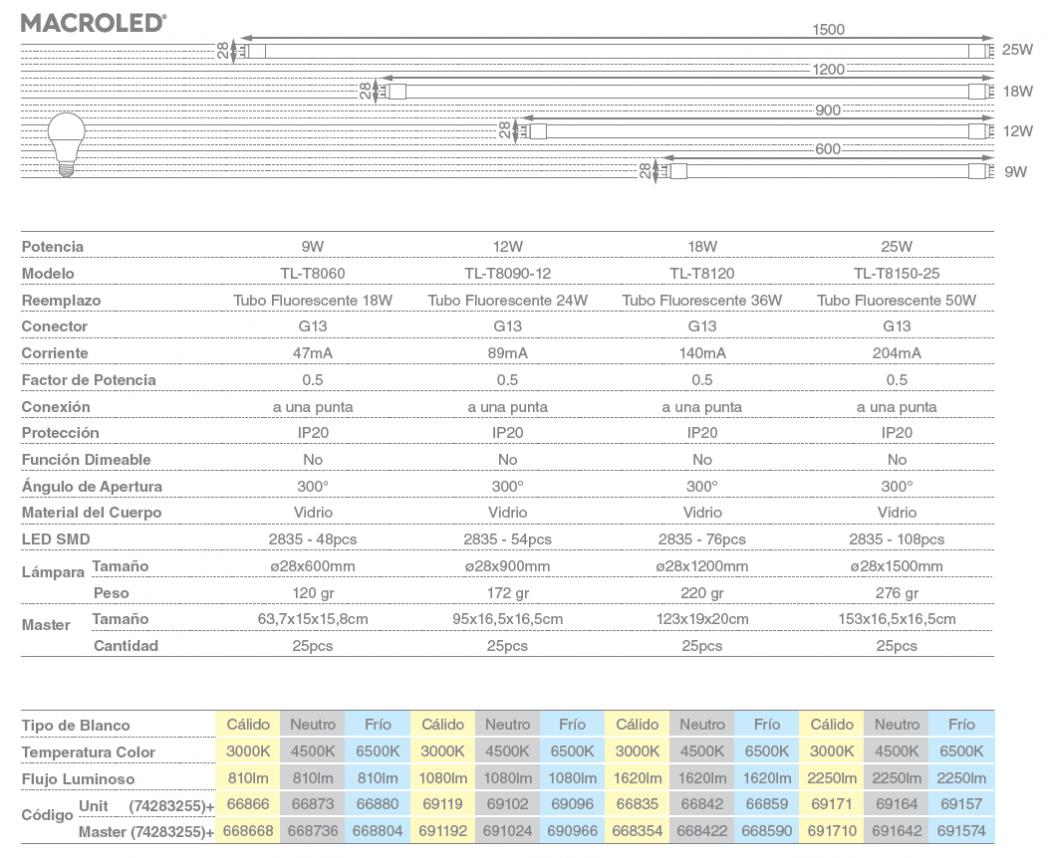
Task: Select the Tipo de Blanco label
Action: [76, 725]
